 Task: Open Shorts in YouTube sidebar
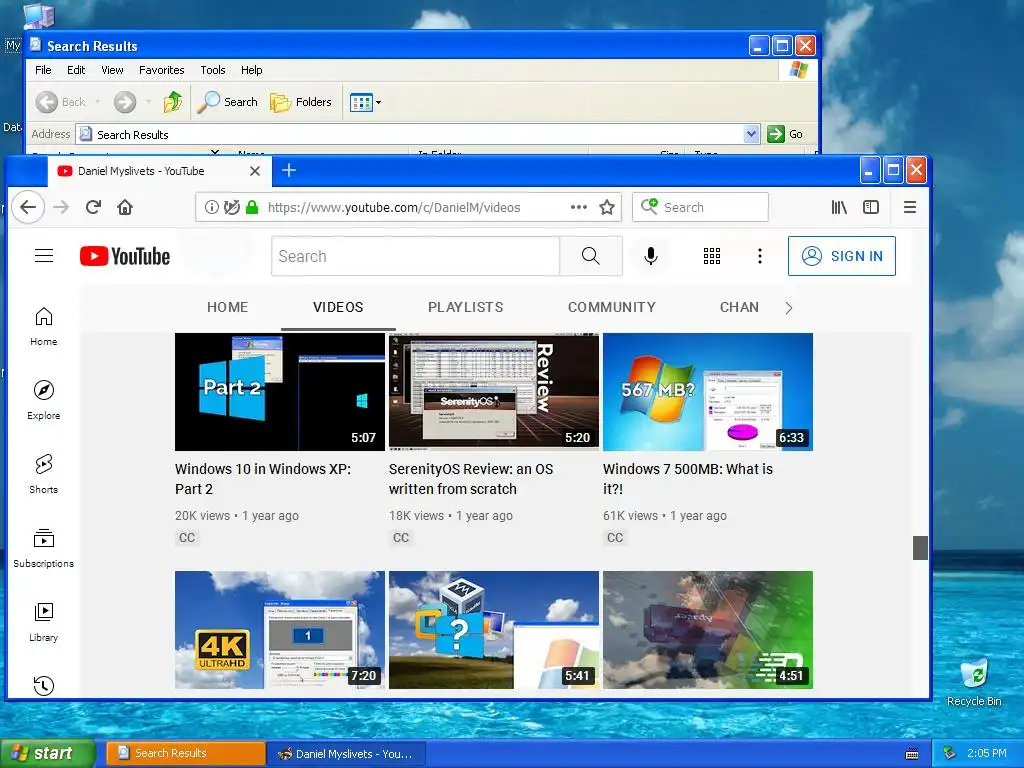pos(44,474)
